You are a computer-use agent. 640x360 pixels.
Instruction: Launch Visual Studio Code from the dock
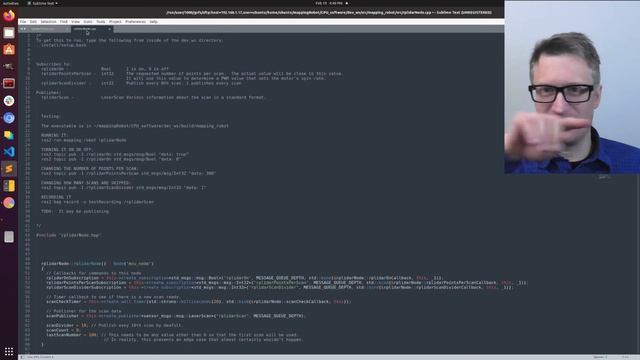pyautogui.click(x=9, y=152)
